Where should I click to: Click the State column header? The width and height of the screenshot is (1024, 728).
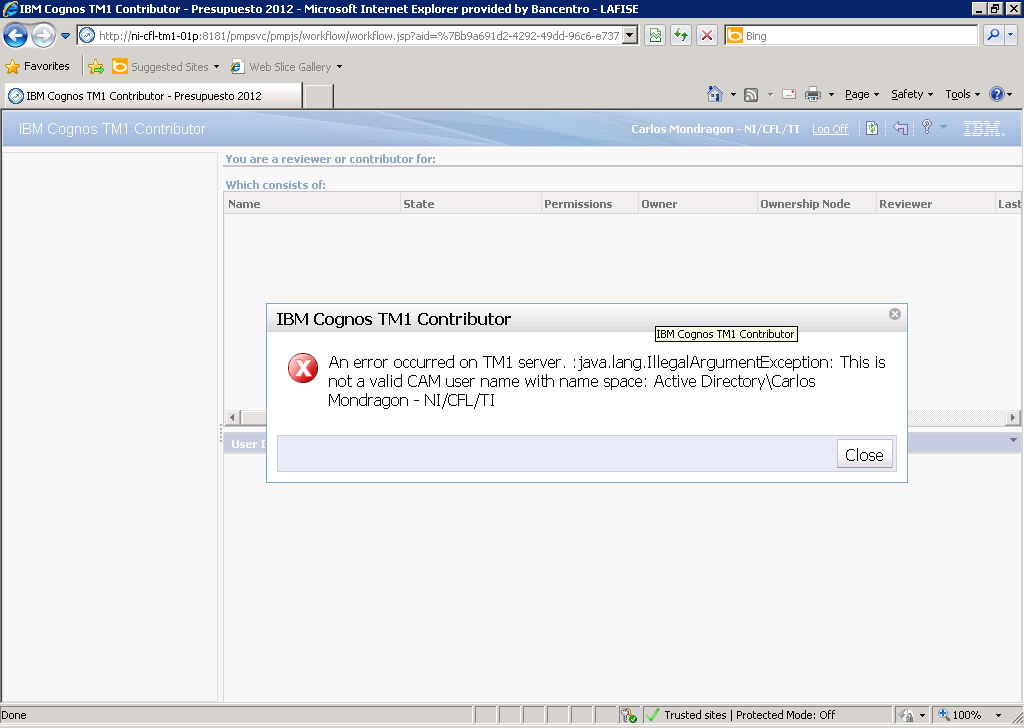(x=471, y=204)
